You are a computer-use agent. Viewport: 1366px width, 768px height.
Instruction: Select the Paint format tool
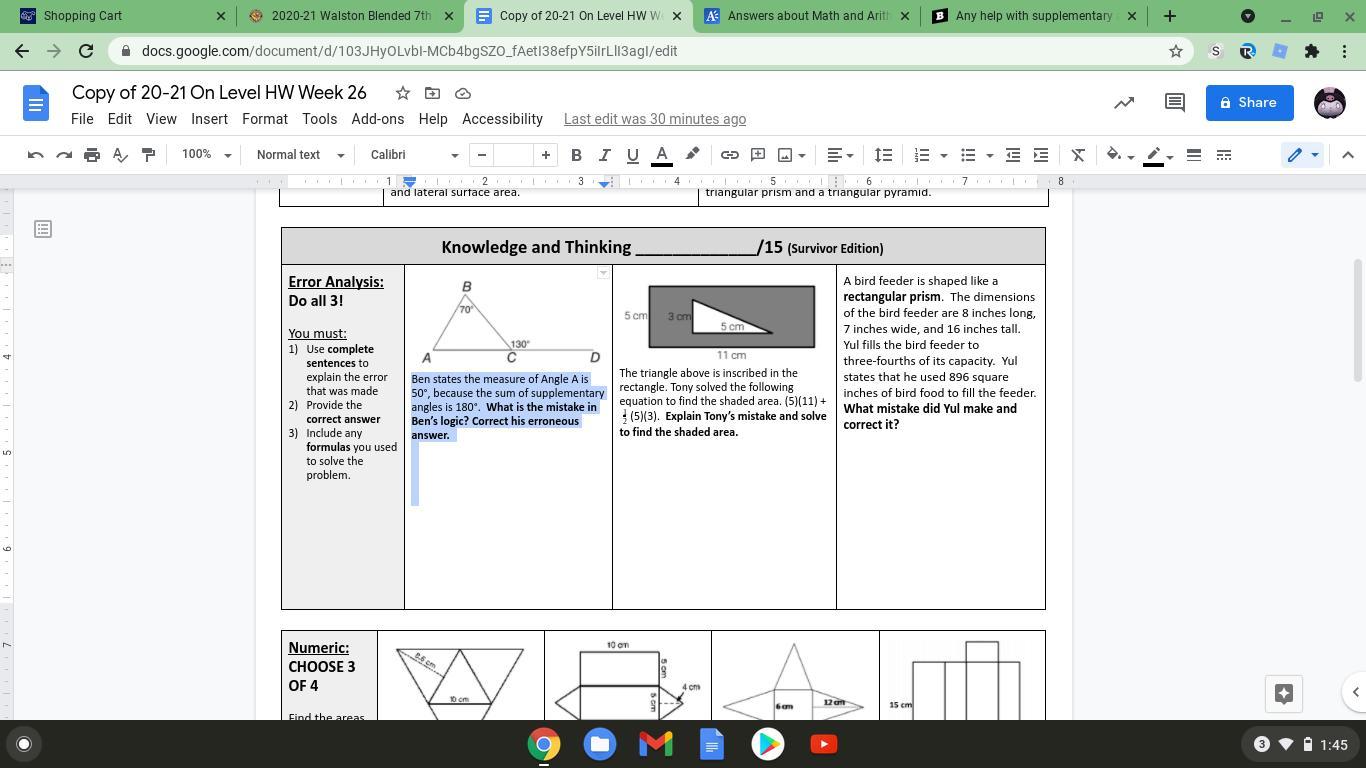click(x=148, y=155)
